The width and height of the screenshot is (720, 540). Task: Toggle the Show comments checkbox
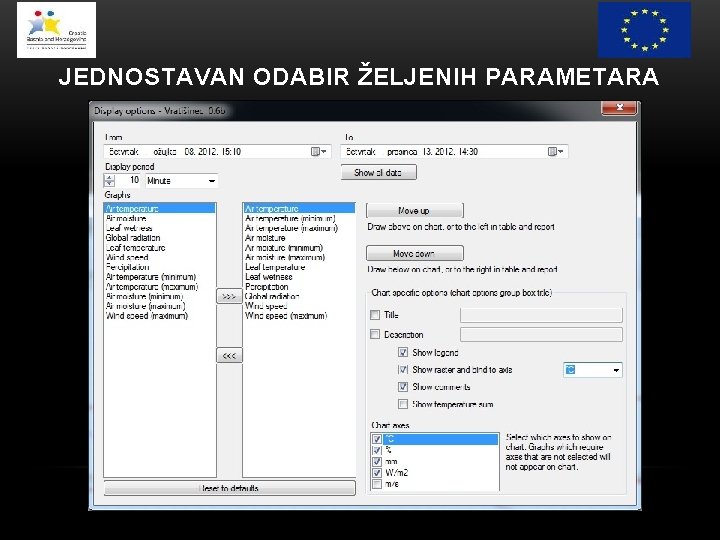point(403,387)
